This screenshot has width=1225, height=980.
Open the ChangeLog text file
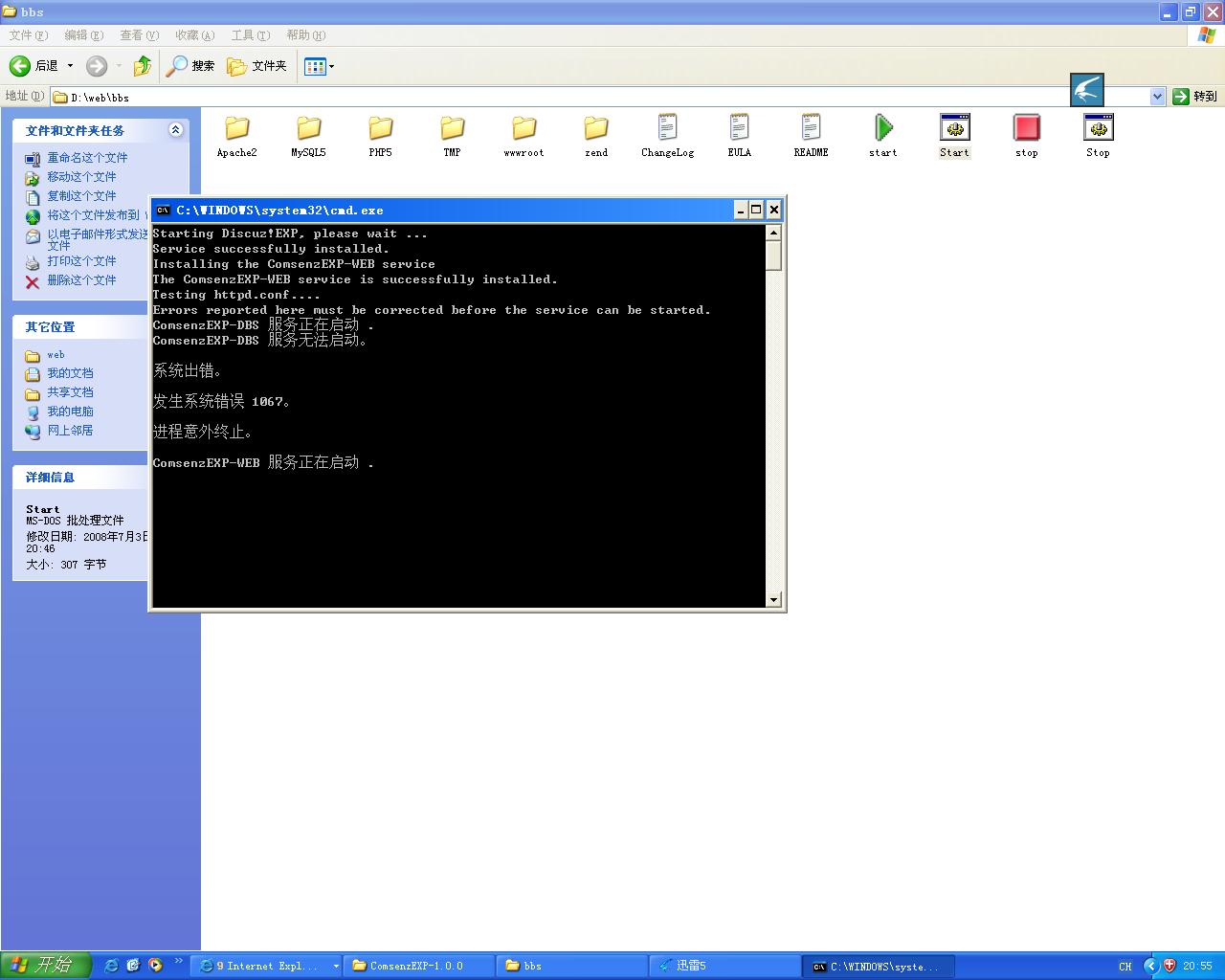pyautogui.click(x=667, y=128)
